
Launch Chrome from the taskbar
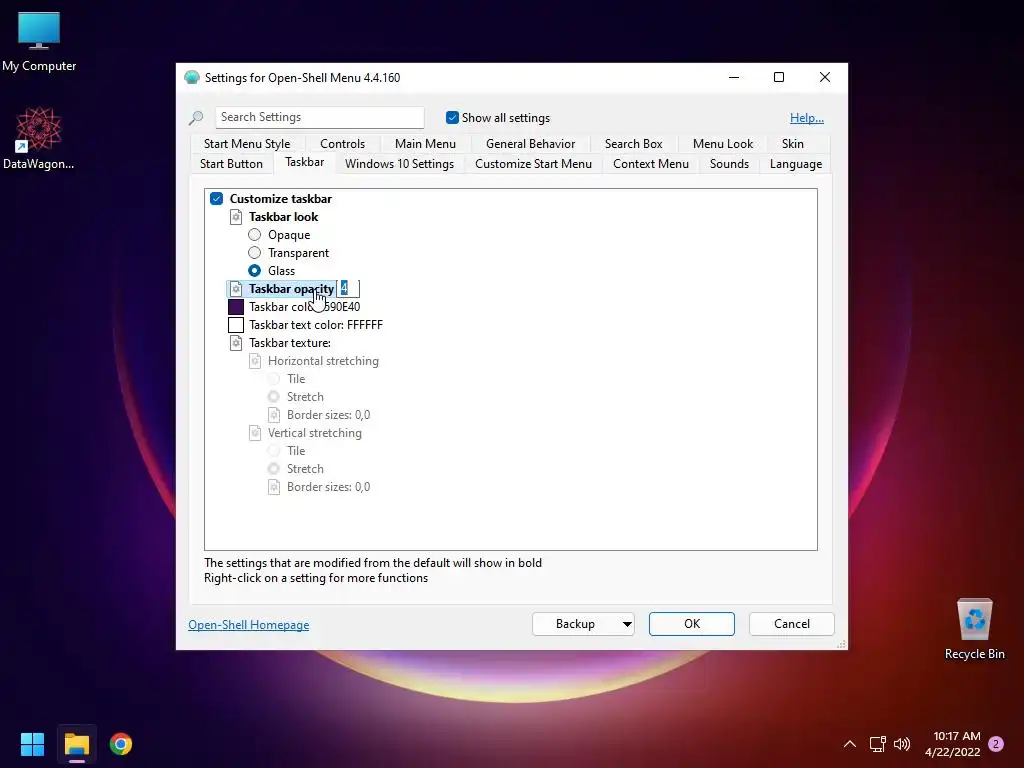[x=121, y=744]
